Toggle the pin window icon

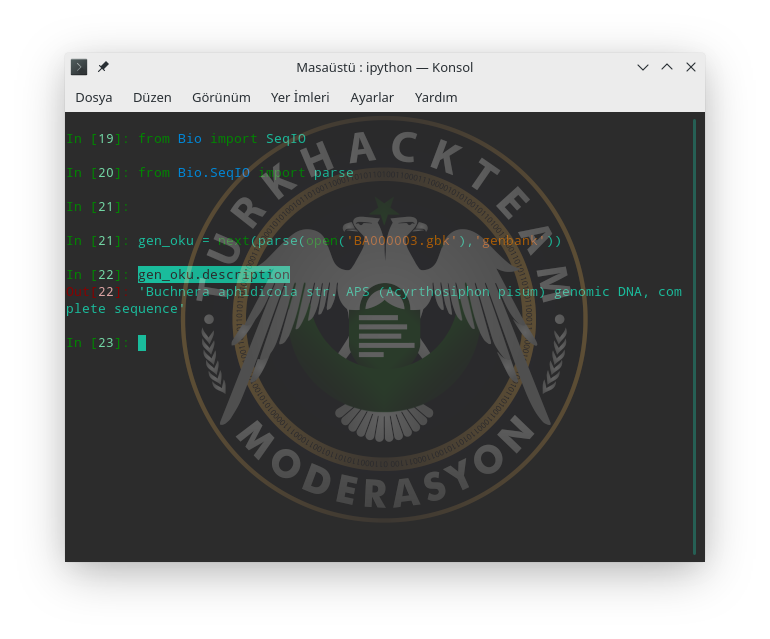click(103, 67)
